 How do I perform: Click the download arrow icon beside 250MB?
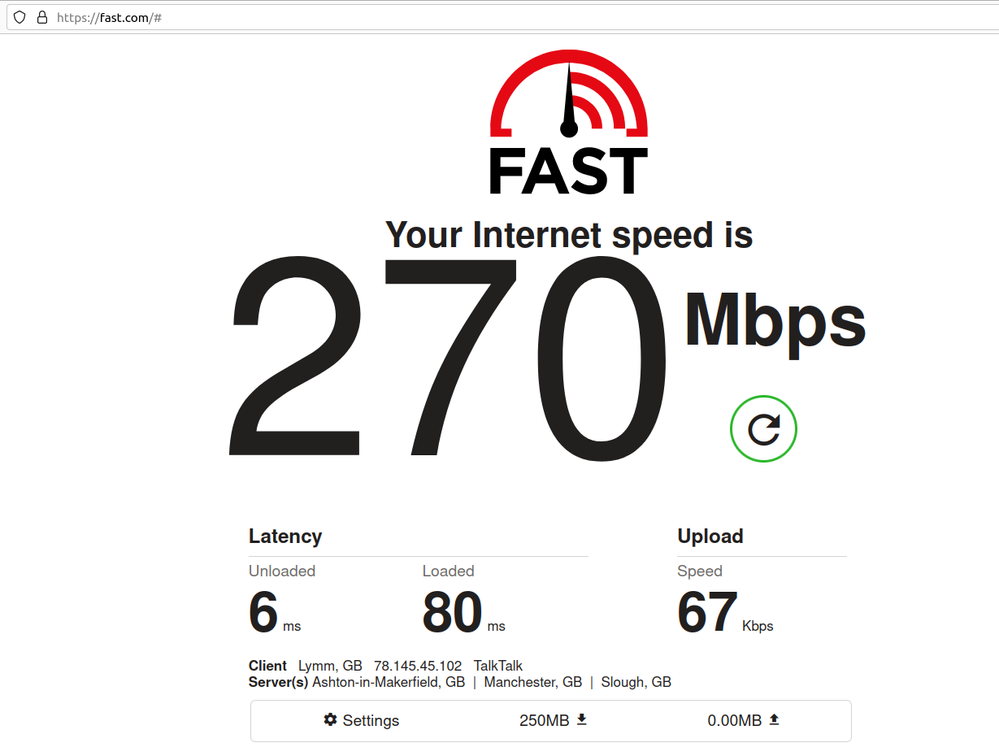(x=582, y=720)
